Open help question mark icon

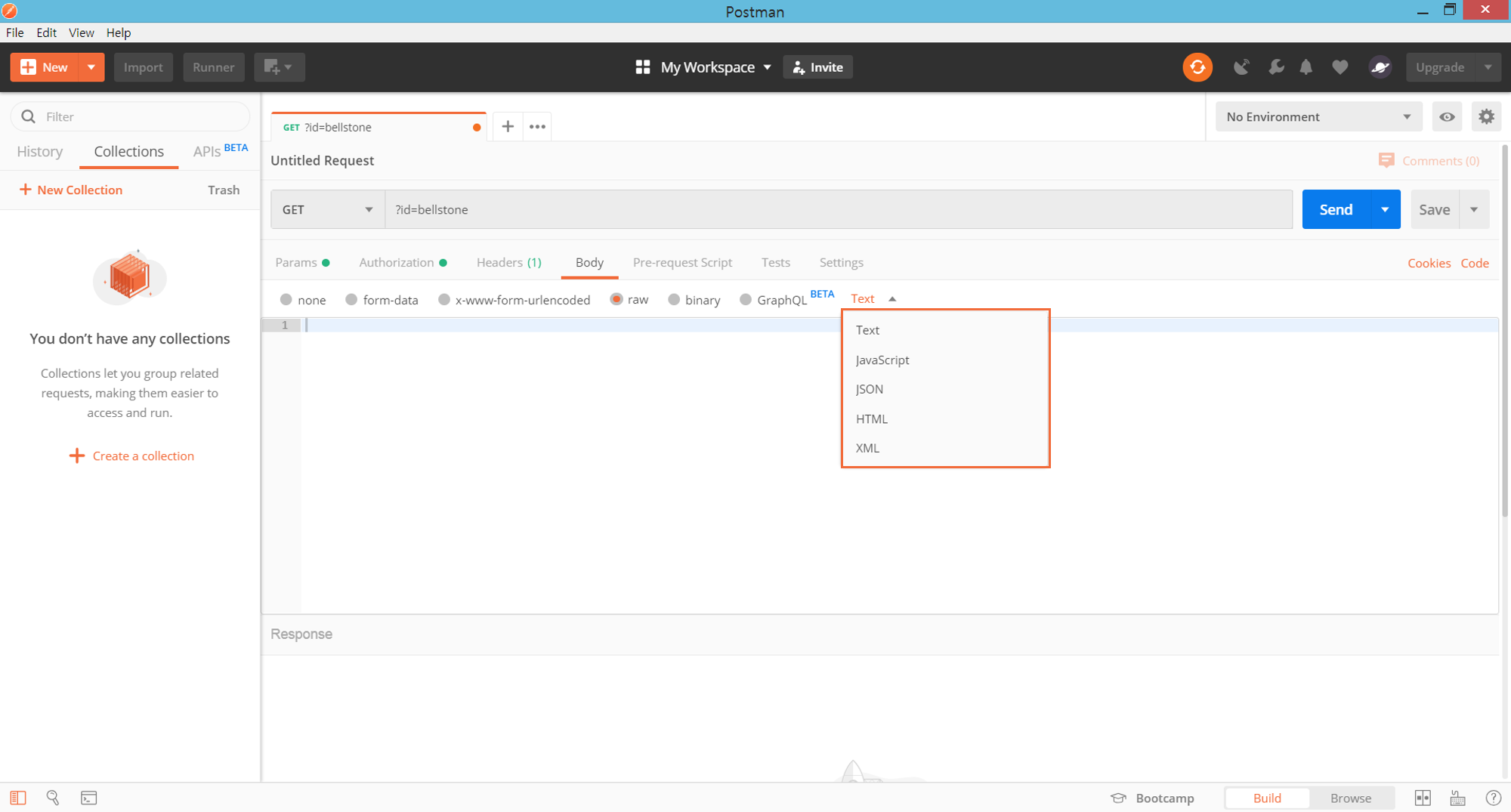click(1493, 798)
